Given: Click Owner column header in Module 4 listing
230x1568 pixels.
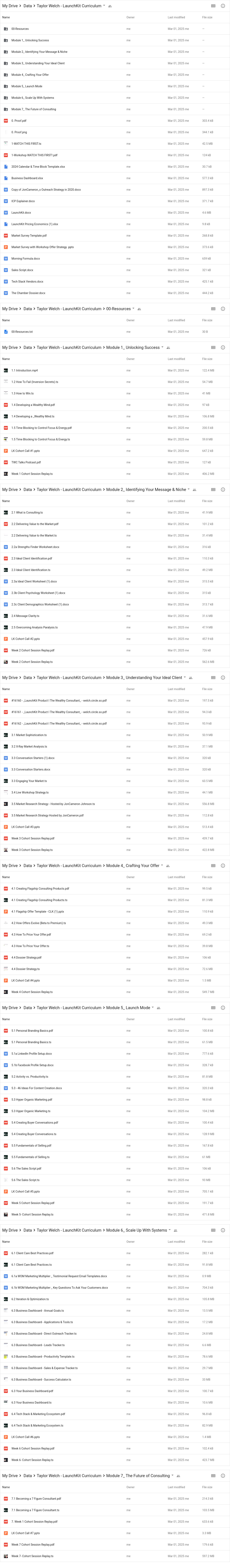Looking at the screenshot, I should (131, 877).
